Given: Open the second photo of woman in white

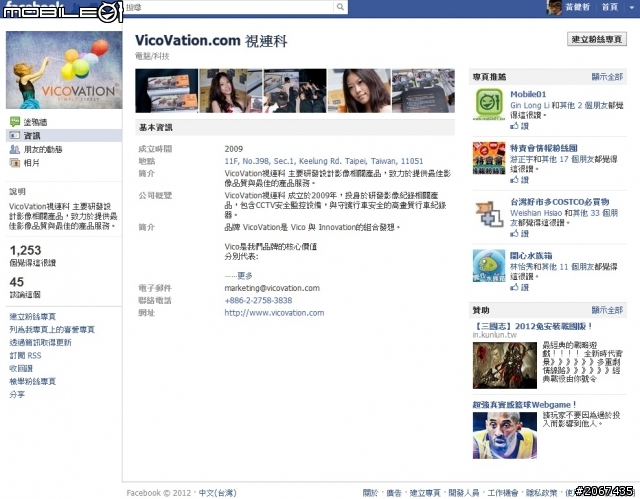Looking at the screenshot, I should click(231, 91).
